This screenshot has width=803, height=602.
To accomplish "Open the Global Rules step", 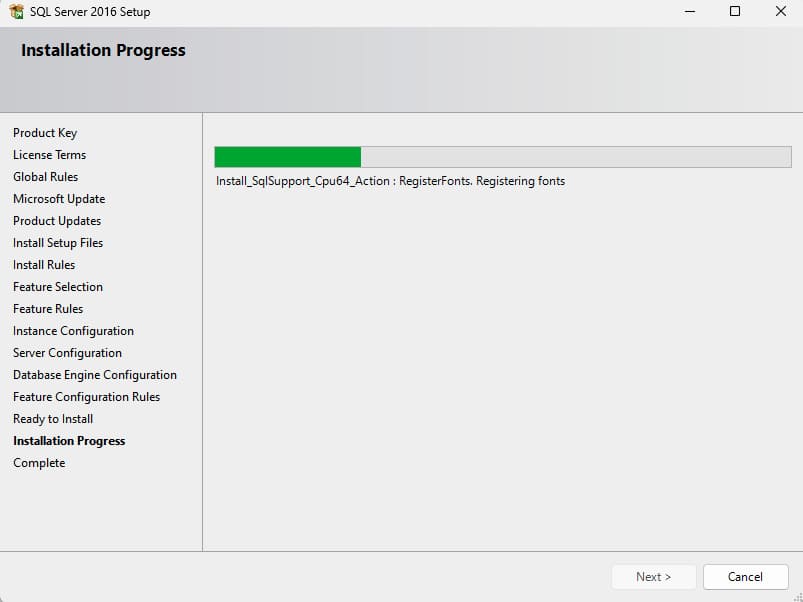I will coord(45,177).
